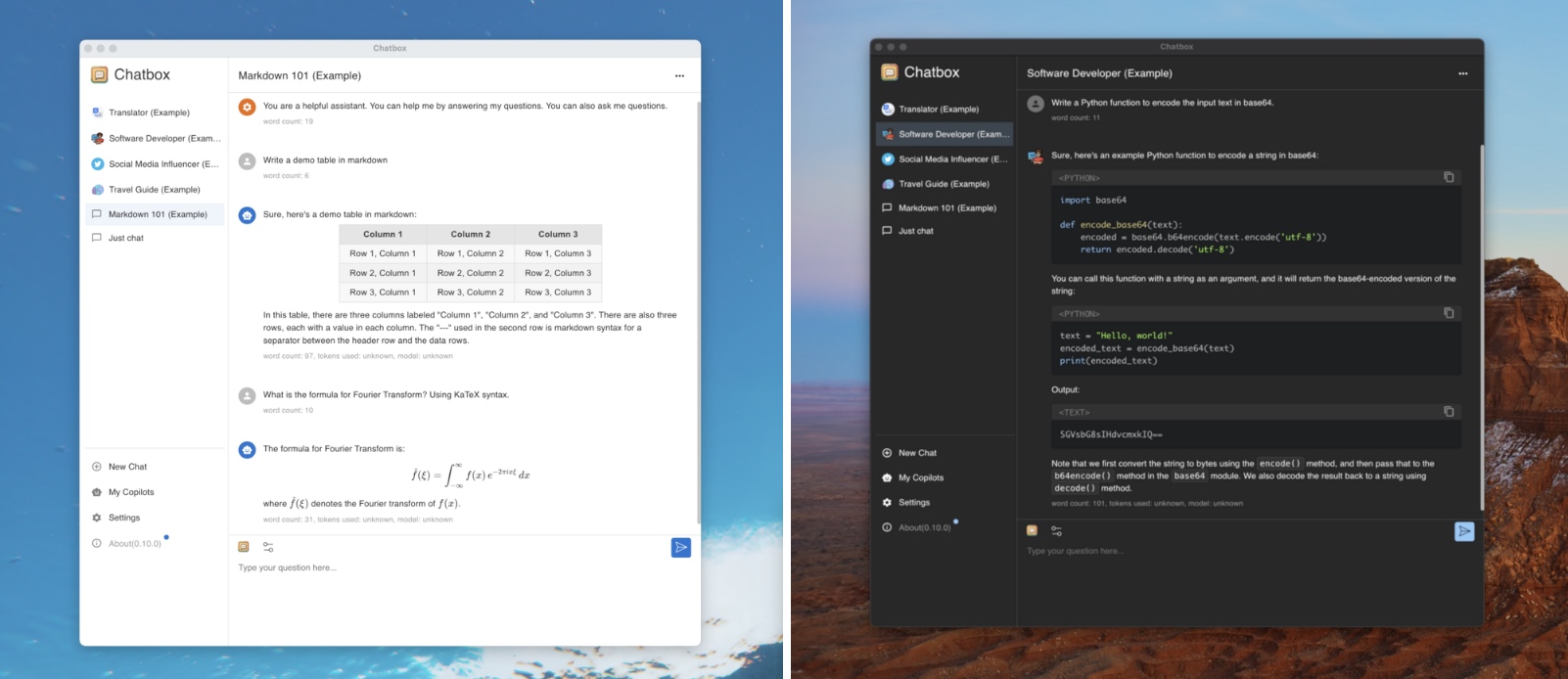Image resolution: width=1568 pixels, height=679 pixels.
Task: Open the conversation settings sliders icon in the light window
Action: pyautogui.click(x=268, y=547)
